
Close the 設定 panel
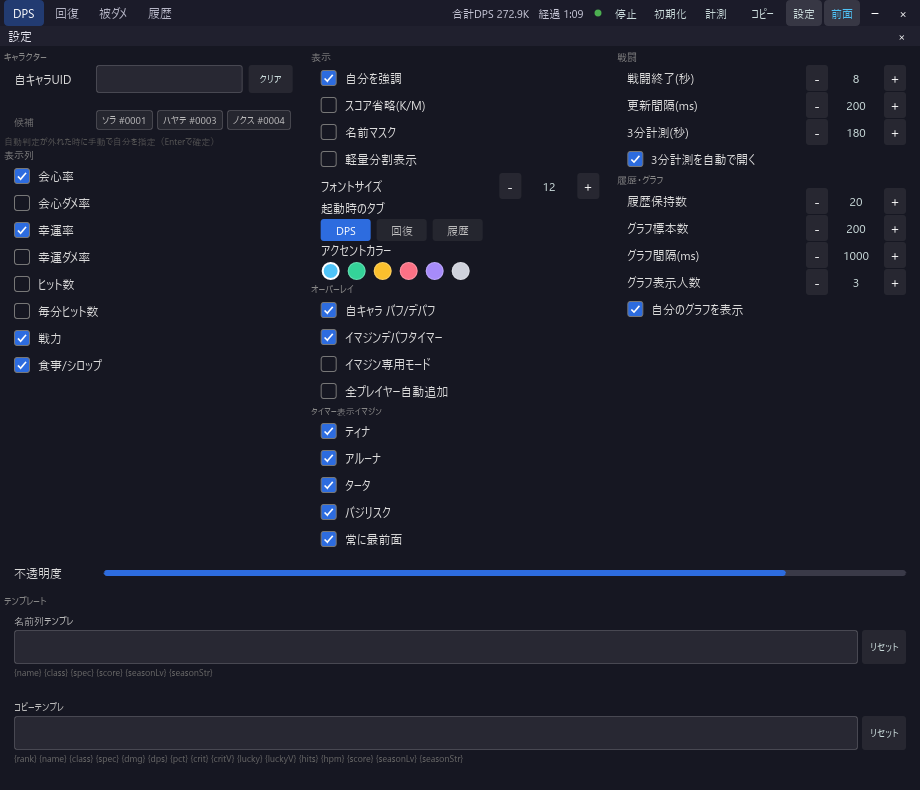point(902,38)
